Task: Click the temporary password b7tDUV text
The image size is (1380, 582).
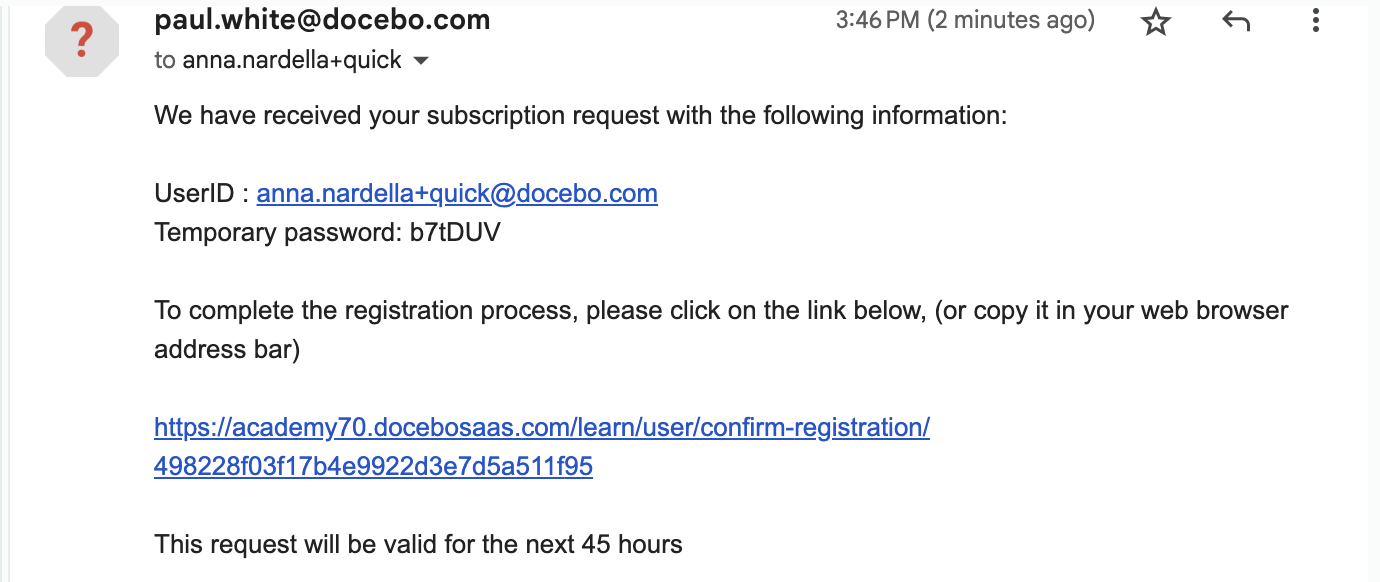Action: pyautogui.click(x=455, y=233)
